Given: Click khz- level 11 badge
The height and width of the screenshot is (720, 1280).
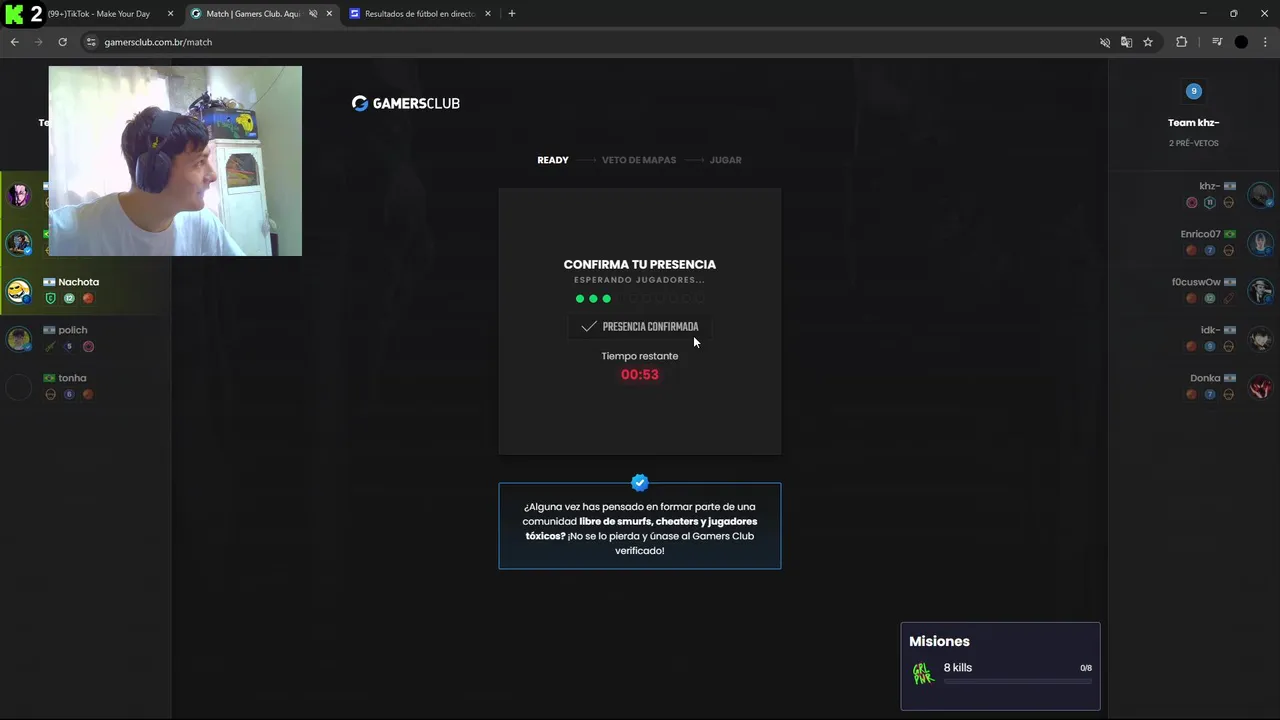Looking at the screenshot, I should point(1210,203).
